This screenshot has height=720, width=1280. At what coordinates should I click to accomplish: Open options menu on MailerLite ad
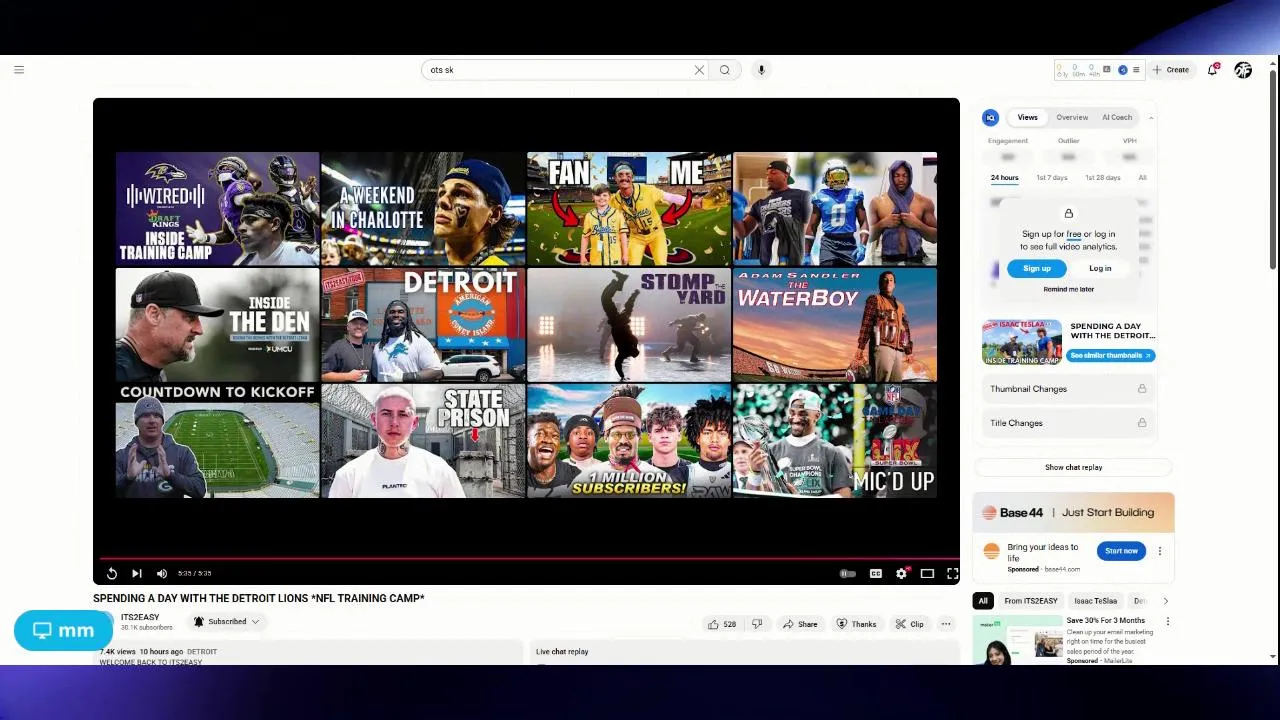point(1167,621)
